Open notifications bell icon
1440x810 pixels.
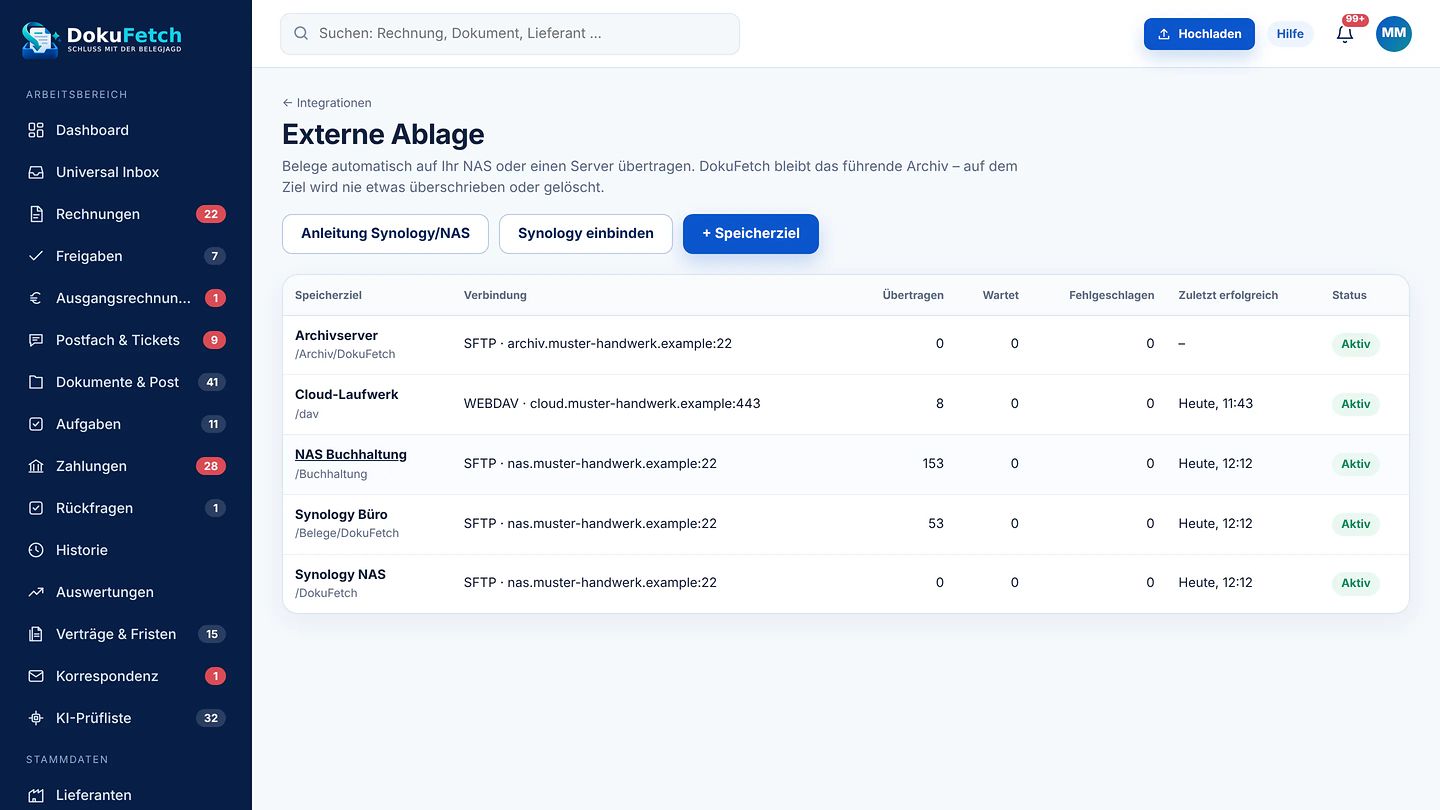1345,34
